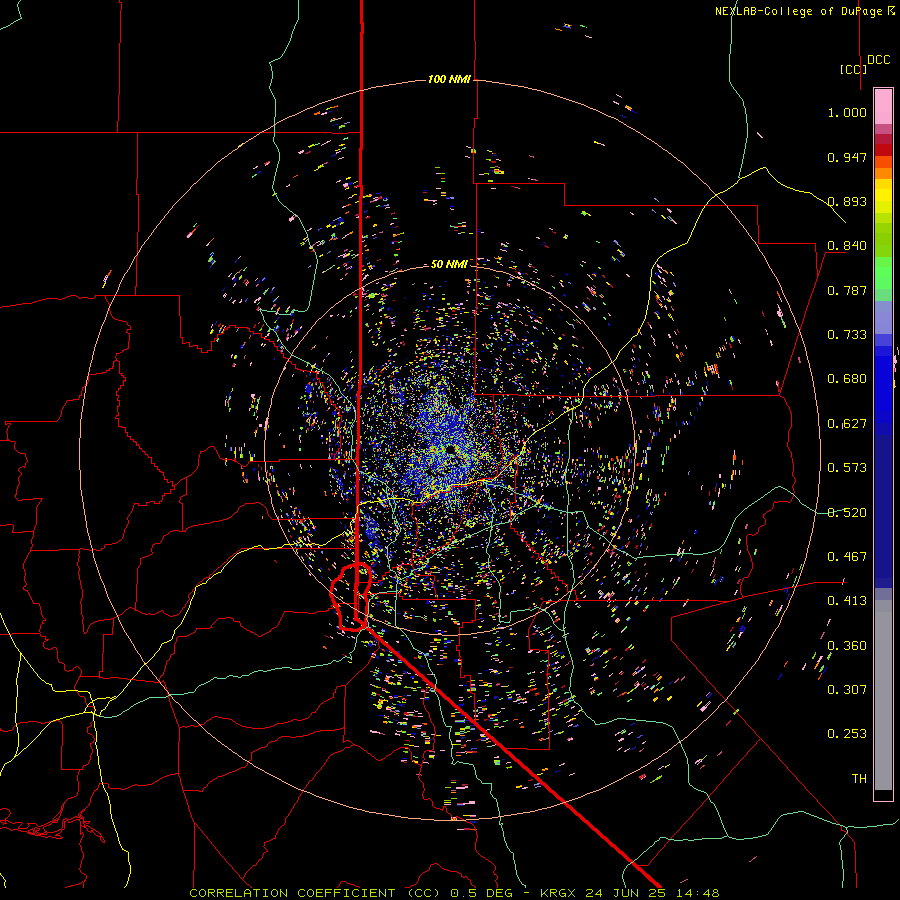Click the 0.947 scale value
This screenshot has height=900, width=900.
(847, 157)
